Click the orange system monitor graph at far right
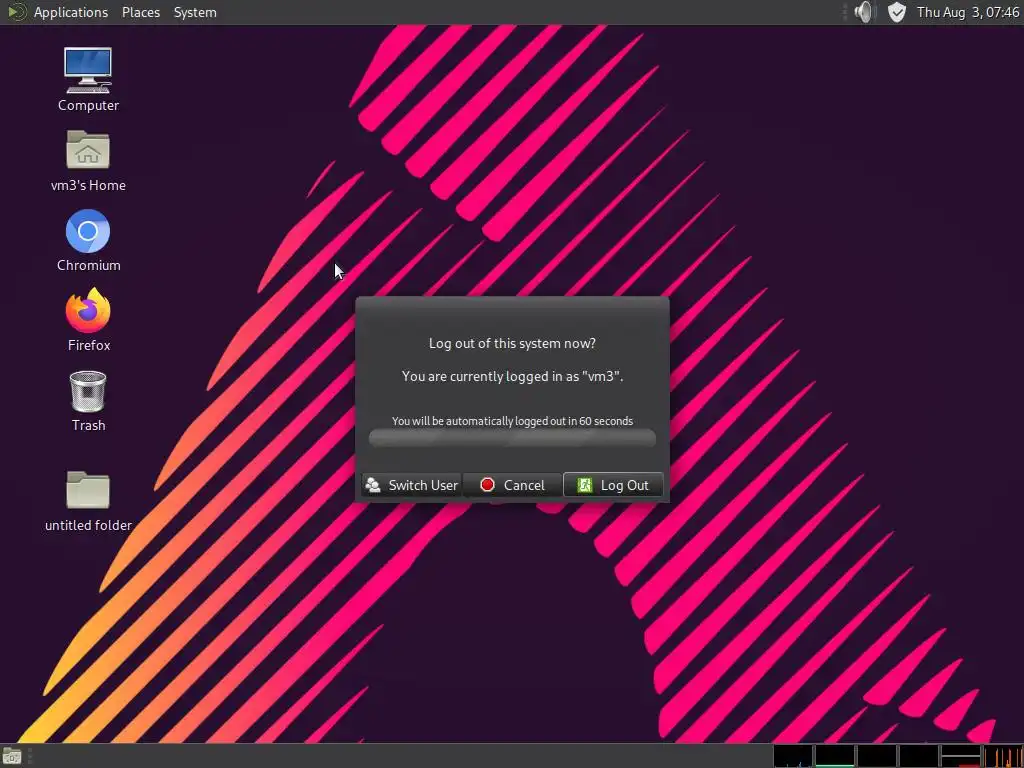The width and height of the screenshot is (1024, 768). click(x=1002, y=756)
